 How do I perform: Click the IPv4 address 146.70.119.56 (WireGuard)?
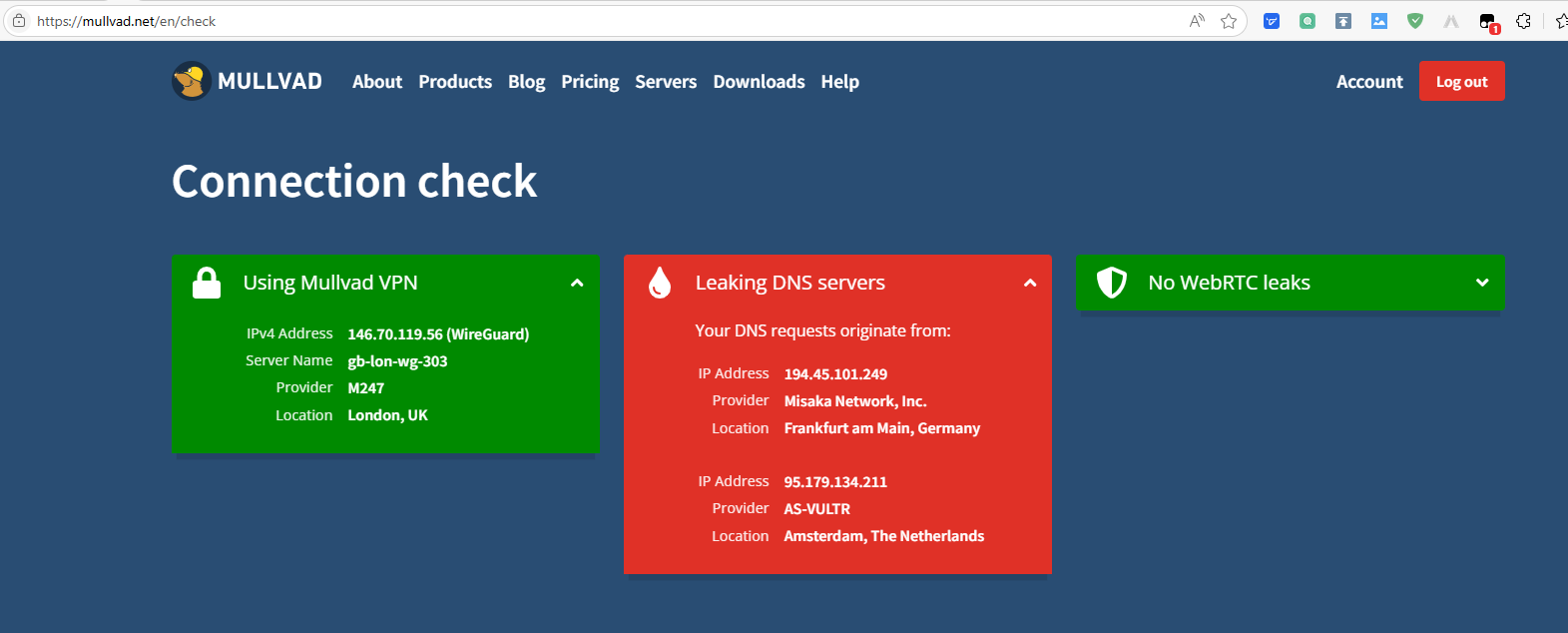tap(438, 334)
